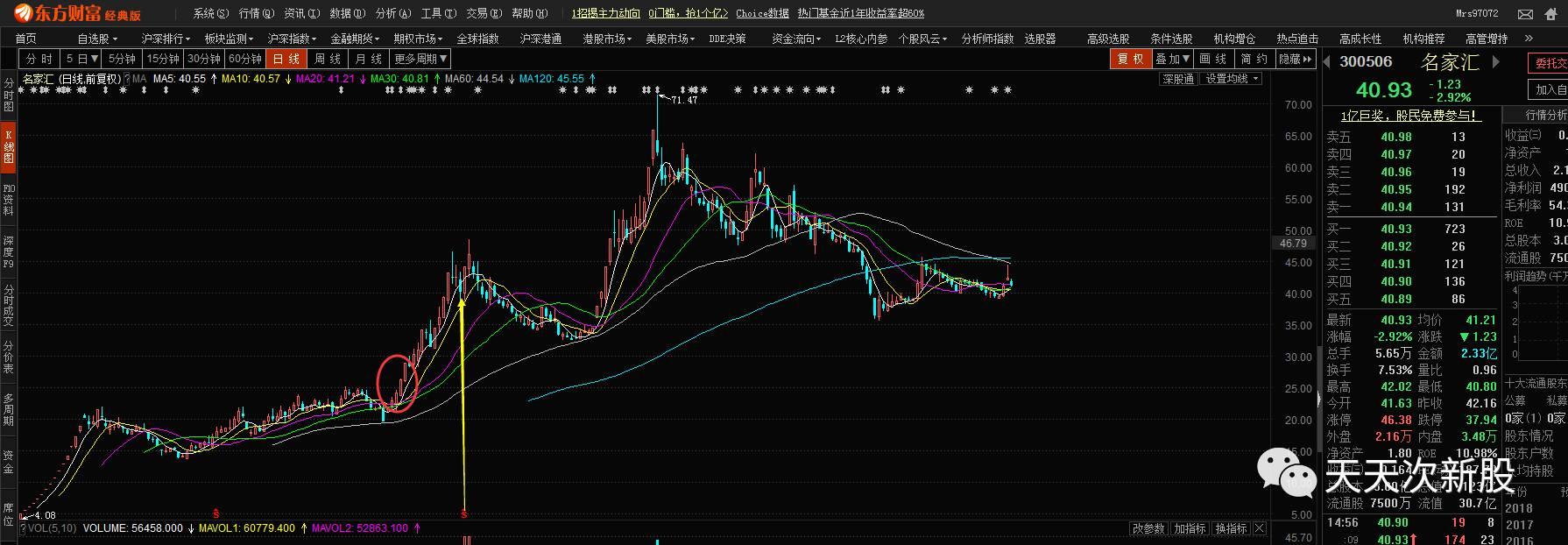1568x545 pixels.
Task: Open link 热门基金近1年收益率超60%
Action: [x=860, y=14]
